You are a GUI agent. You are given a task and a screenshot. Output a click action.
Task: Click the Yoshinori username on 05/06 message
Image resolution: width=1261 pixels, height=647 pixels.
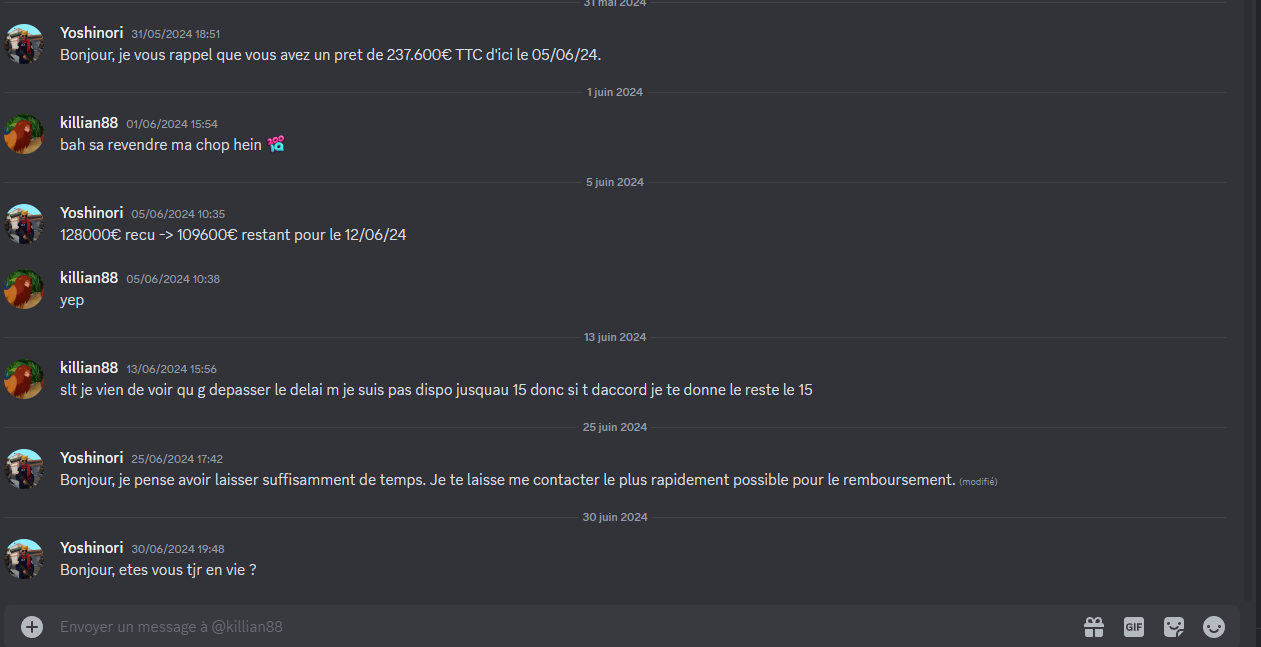(91, 213)
